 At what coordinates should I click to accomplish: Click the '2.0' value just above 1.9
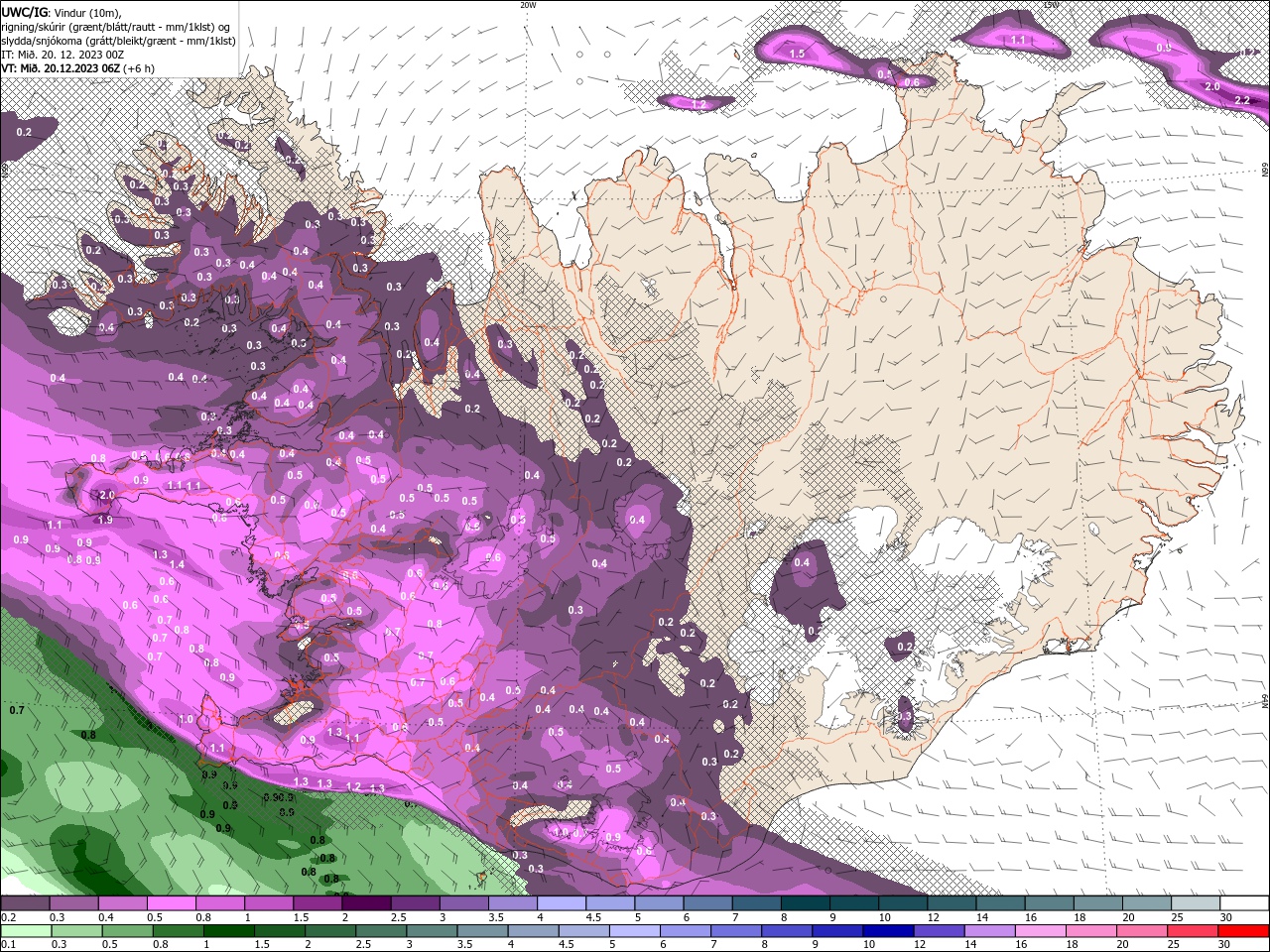(107, 495)
